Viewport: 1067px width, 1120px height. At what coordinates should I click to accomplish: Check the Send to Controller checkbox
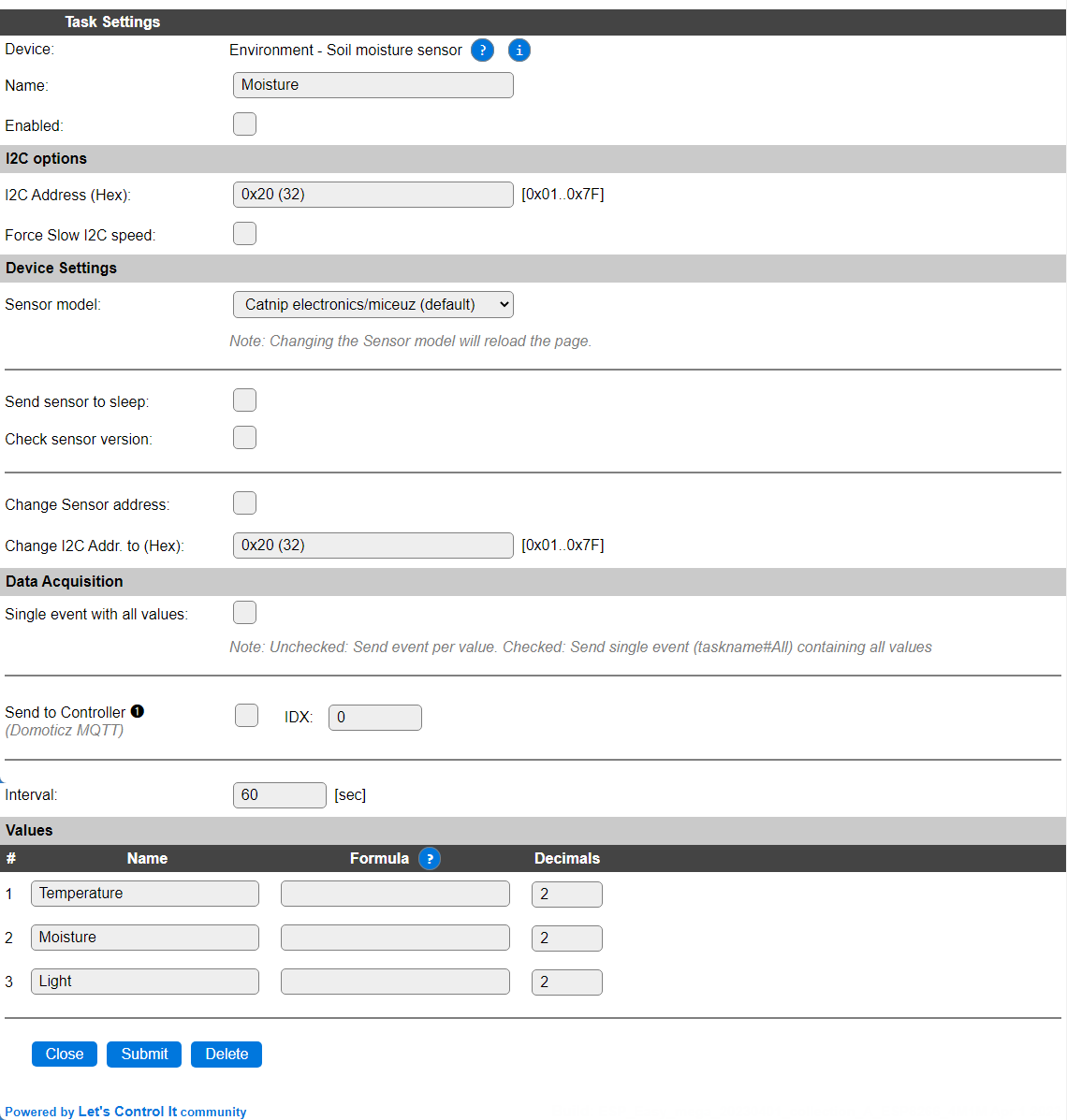(246, 715)
